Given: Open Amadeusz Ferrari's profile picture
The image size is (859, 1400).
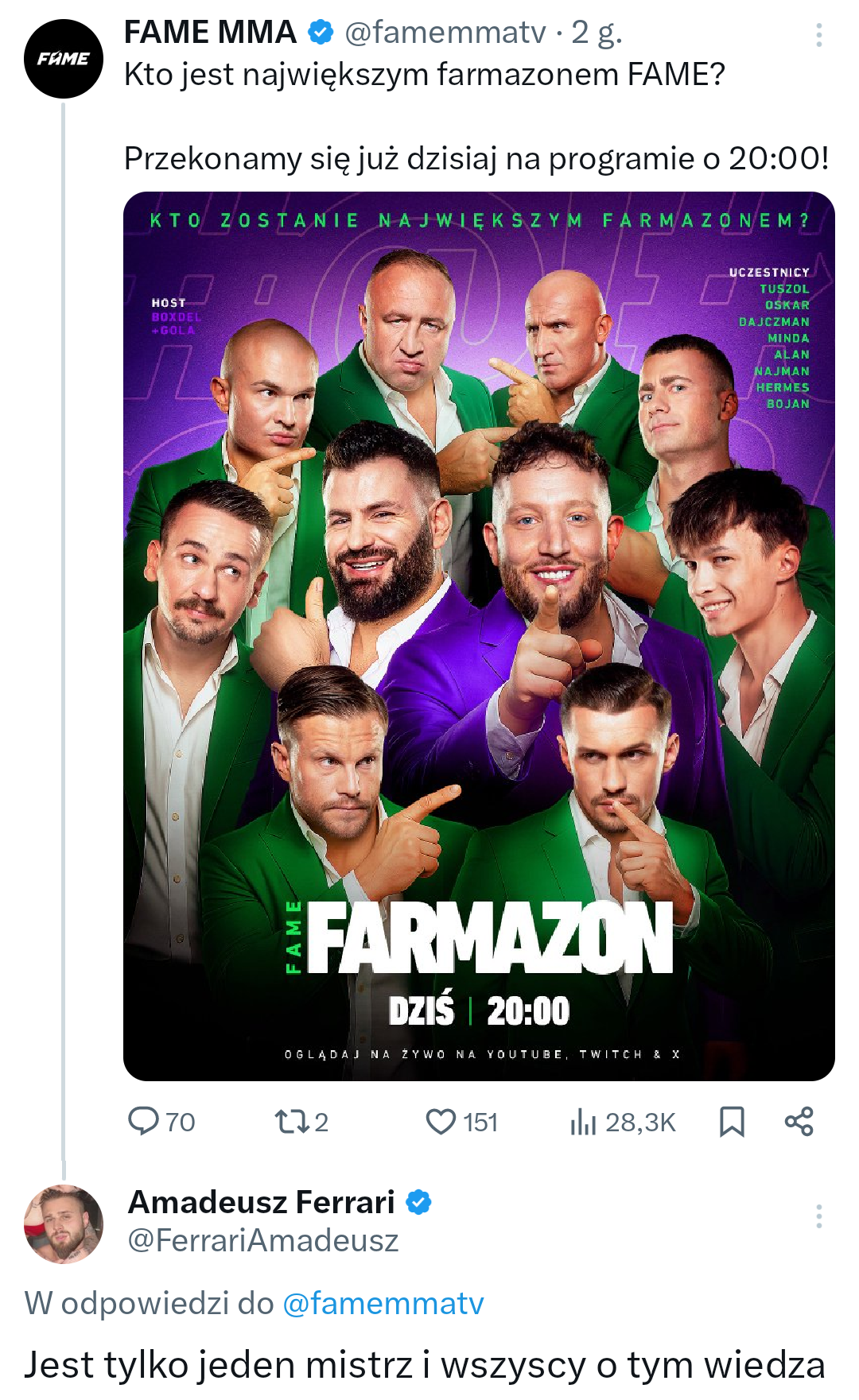Looking at the screenshot, I should [64, 1224].
